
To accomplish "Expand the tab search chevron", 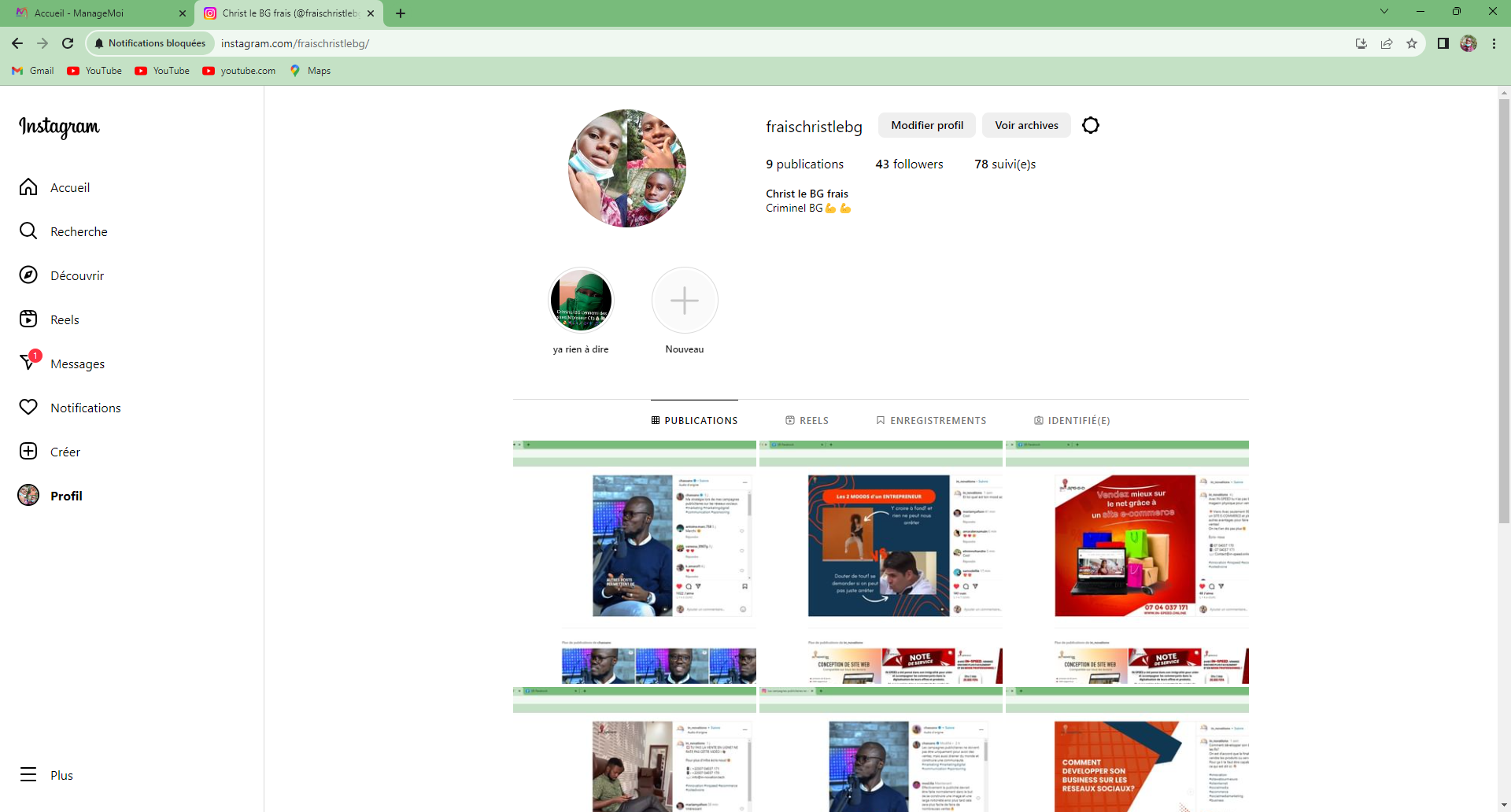I will 1384,12.
